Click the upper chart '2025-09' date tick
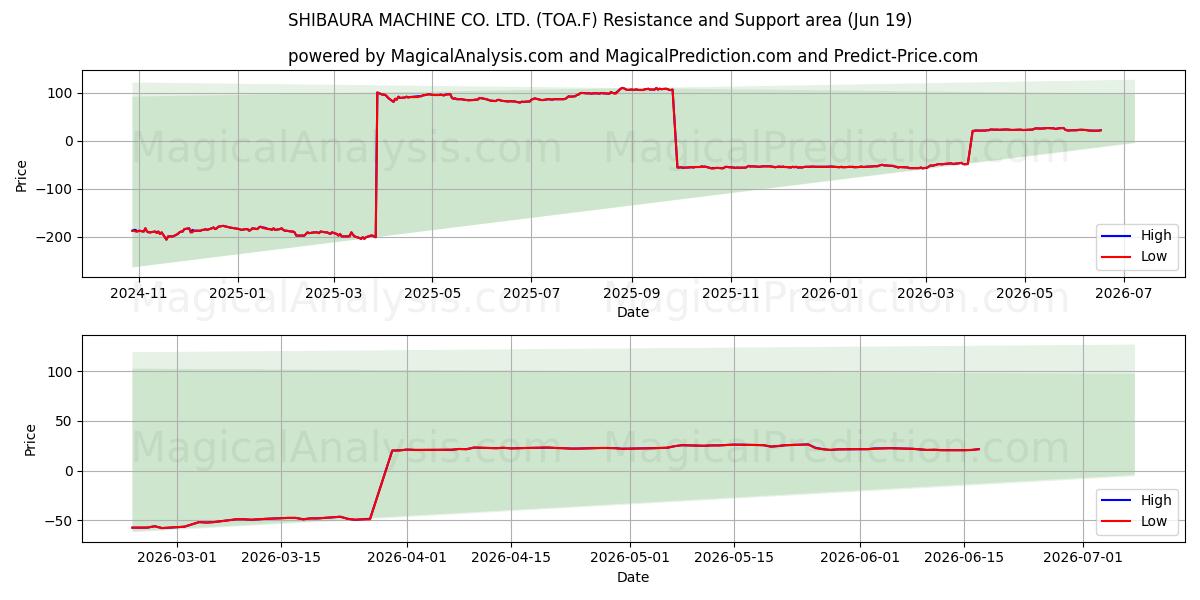Viewport: 1200px width, 600px height. [x=631, y=293]
